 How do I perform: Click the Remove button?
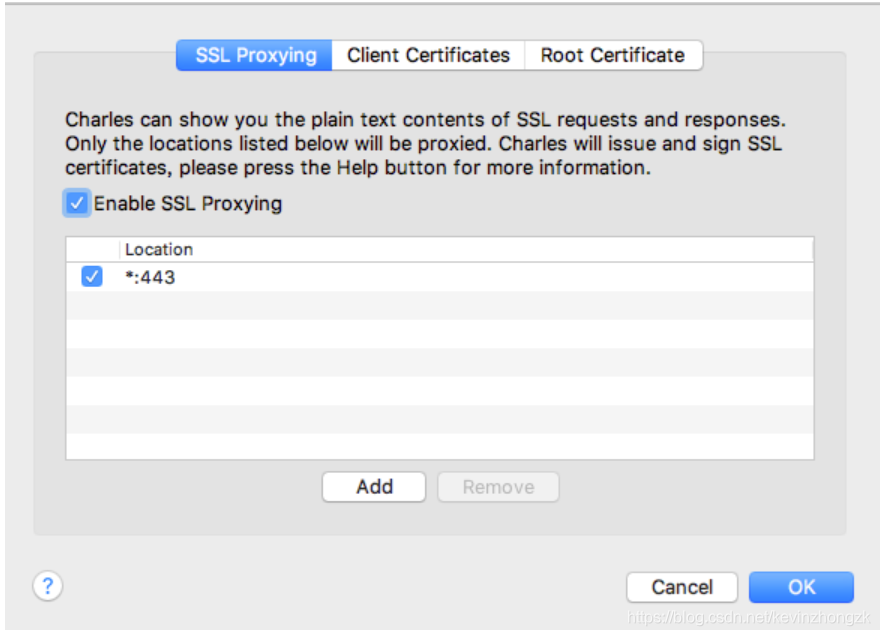(x=498, y=487)
